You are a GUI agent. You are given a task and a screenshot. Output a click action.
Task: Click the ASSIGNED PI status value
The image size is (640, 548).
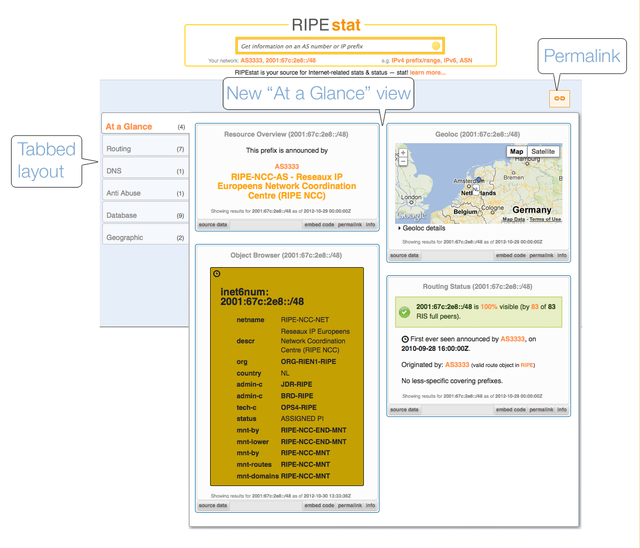pyautogui.click(x=302, y=419)
